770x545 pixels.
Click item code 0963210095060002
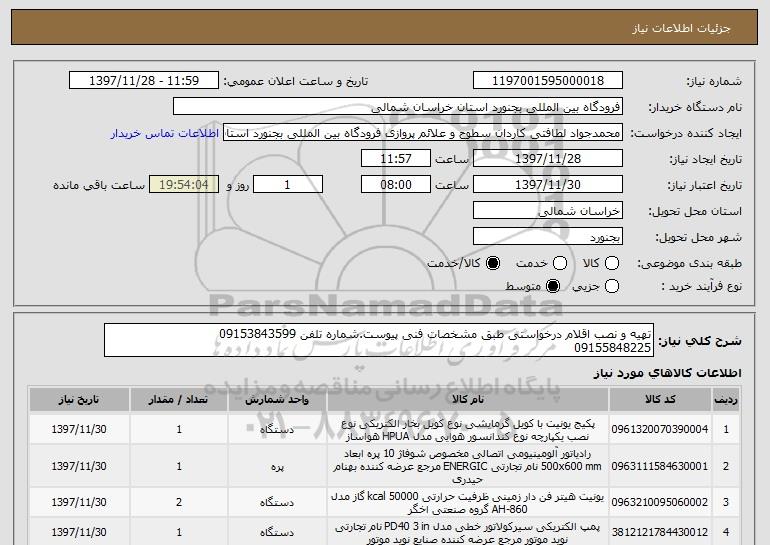coord(660,502)
